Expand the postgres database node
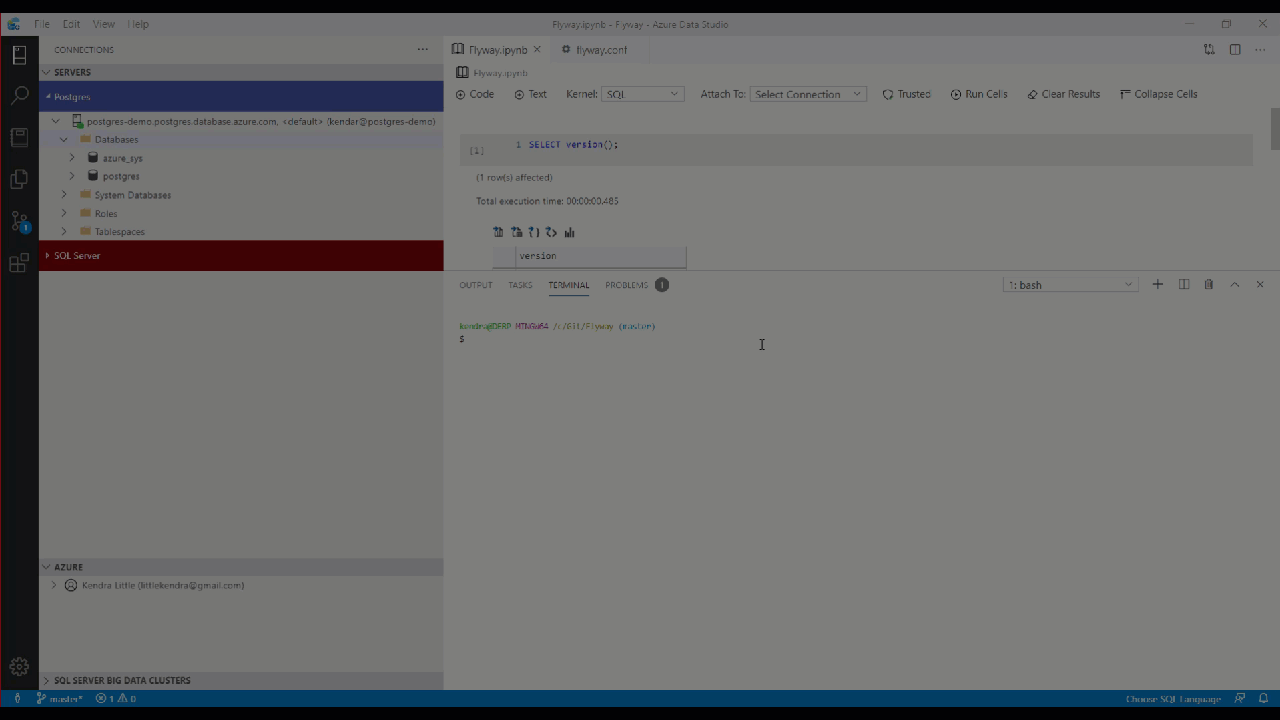The width and height of the screenshot is (1280, 720). (x=73, y=176)
